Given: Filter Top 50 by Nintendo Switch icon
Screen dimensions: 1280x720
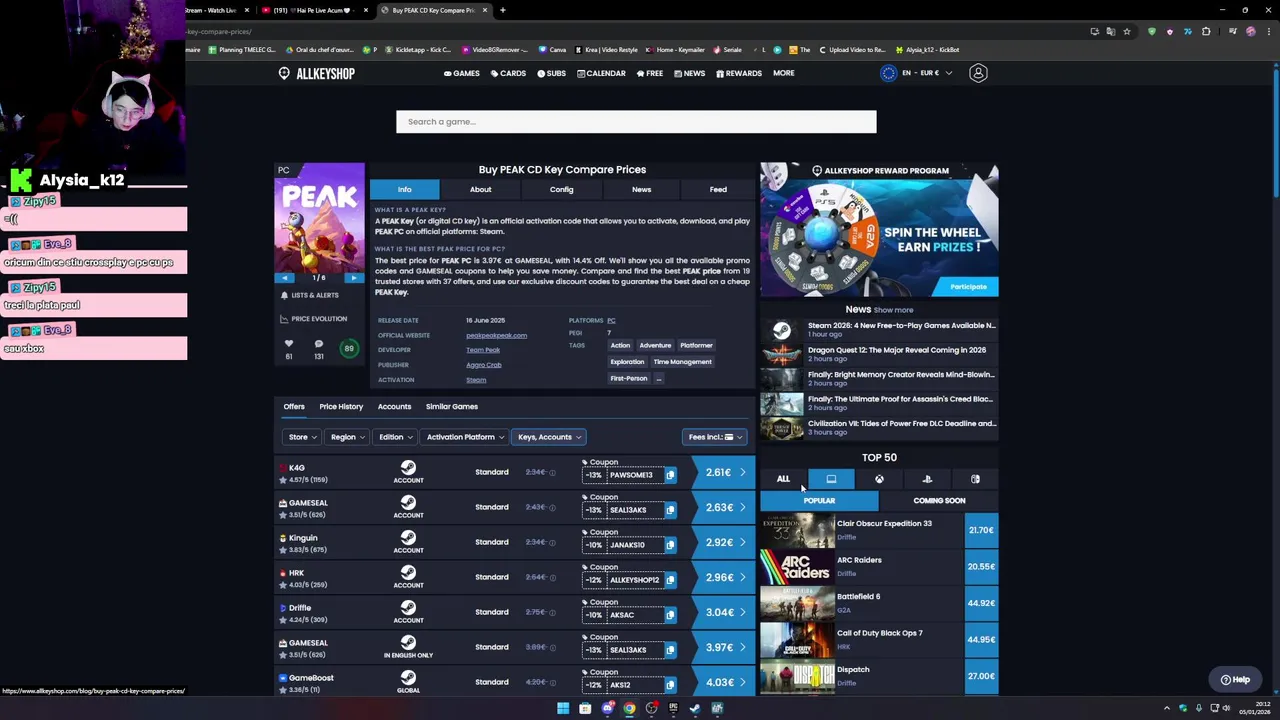Looking at the screenshot, I should pyautogui.click(x=975, y=479).
